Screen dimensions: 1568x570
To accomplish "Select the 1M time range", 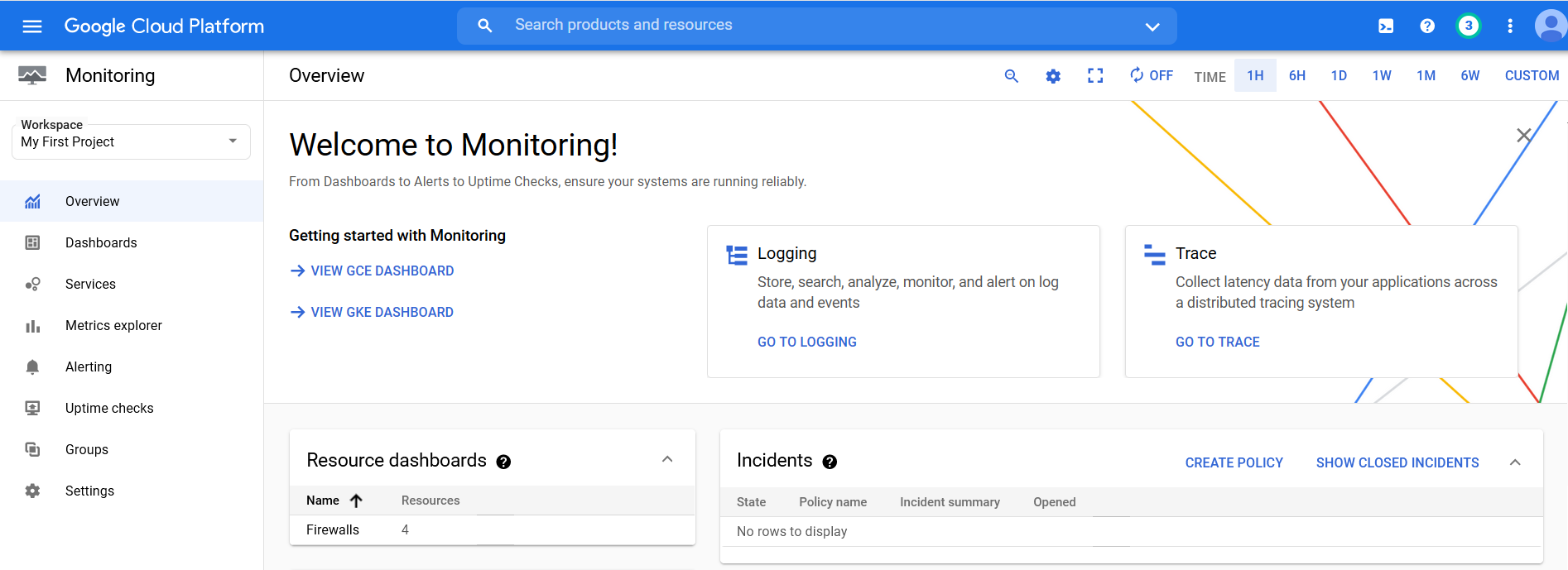I will pyautogui.click(x=1426, y=75).
